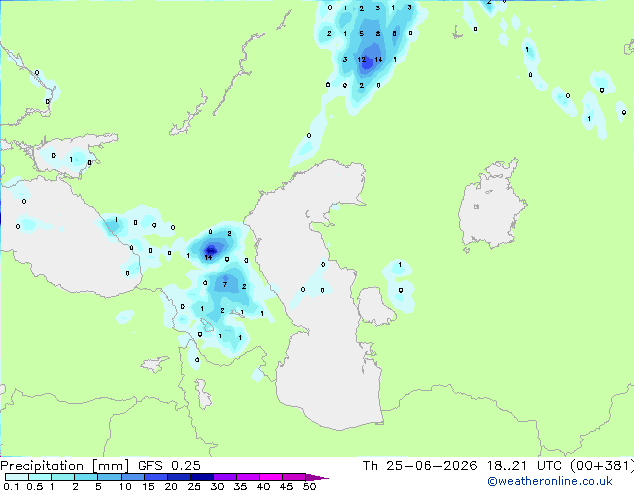Pick the lightest 0.1–0.5 mm legend swatch
Screen dimensions: 634x490
coord(17,477)
